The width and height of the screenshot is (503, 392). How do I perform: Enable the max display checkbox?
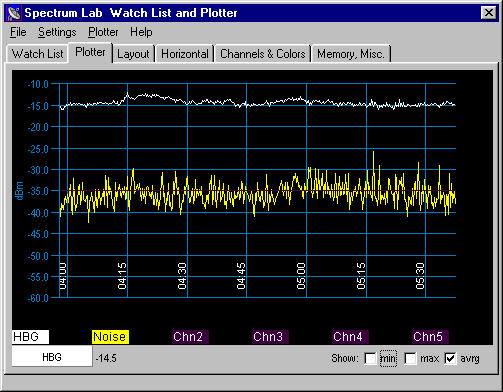pyautogui.click(x=410, y=359)
